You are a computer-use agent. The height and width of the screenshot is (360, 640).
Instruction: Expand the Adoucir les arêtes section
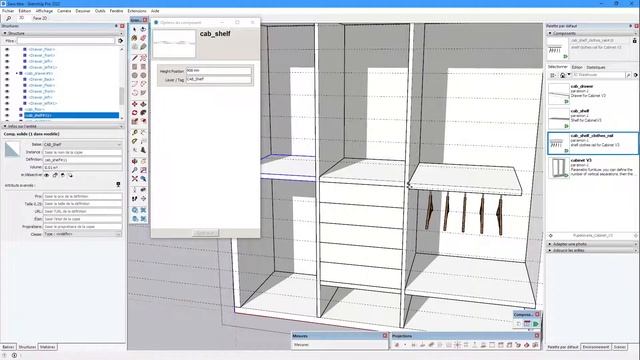pyautogui.click(x=591, y=250)
